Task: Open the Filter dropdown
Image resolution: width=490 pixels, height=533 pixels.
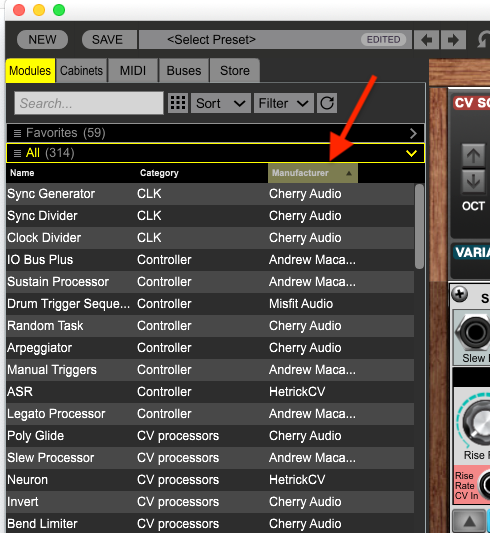Action: point(284,103)
